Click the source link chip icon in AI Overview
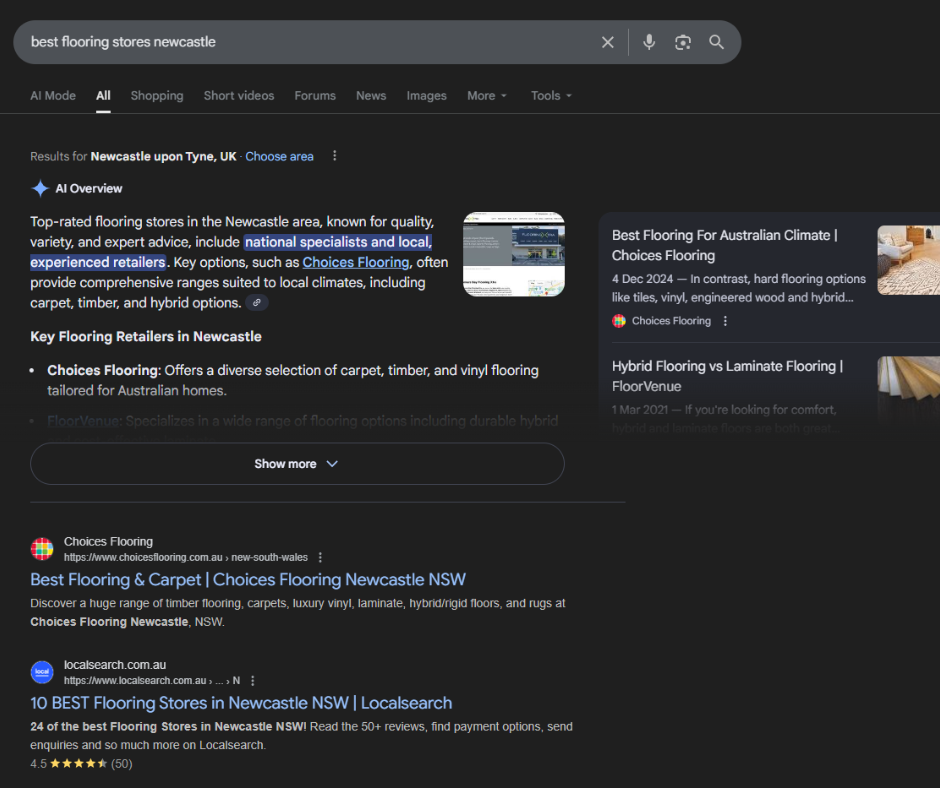This screenshot has width=940, height=788. coord(257,303)
